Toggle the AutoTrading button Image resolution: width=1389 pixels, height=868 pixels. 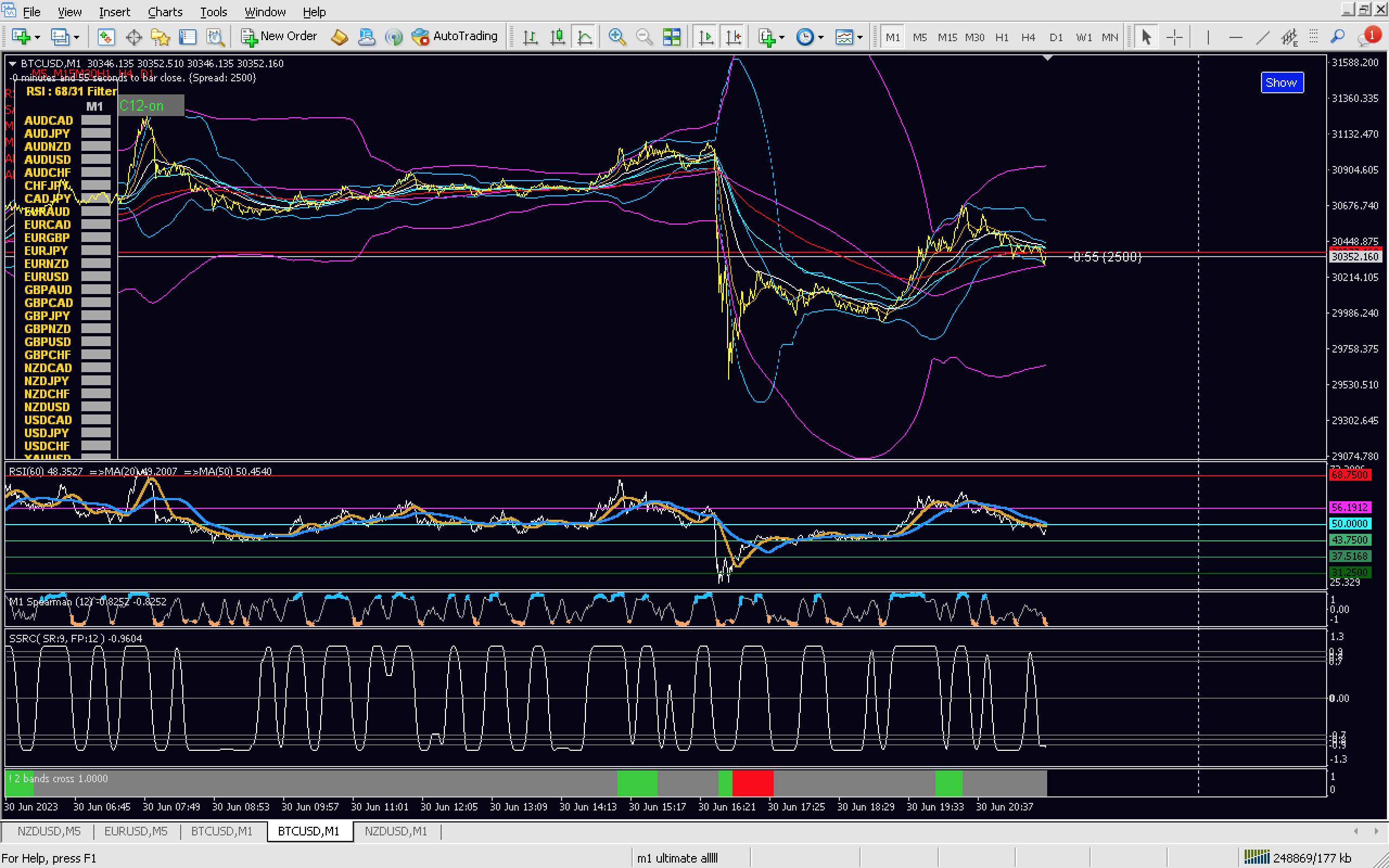tap(455, 36)
